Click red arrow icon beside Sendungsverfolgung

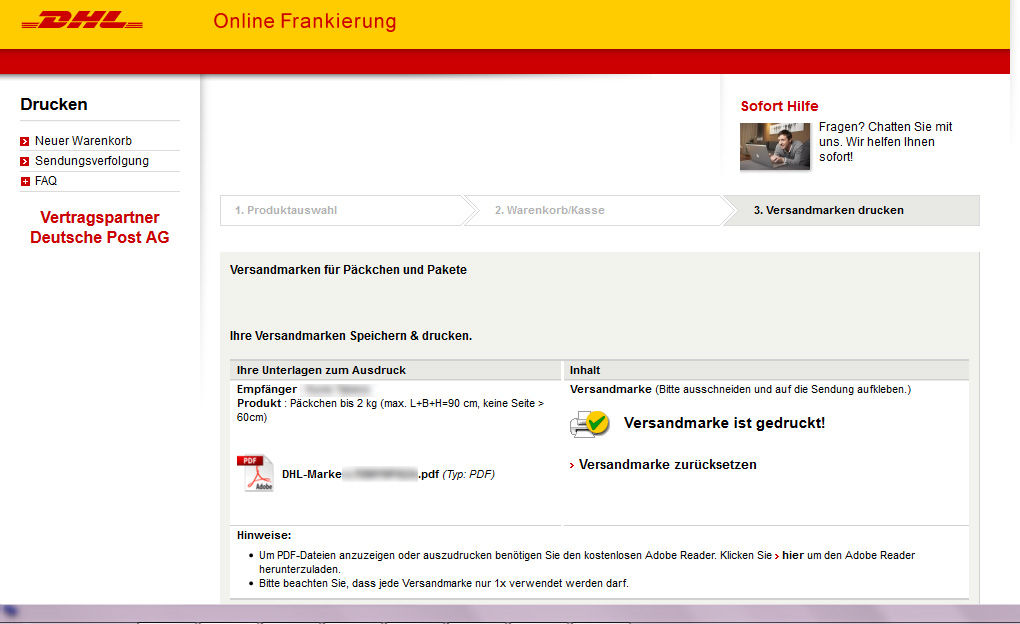(25, 161)
